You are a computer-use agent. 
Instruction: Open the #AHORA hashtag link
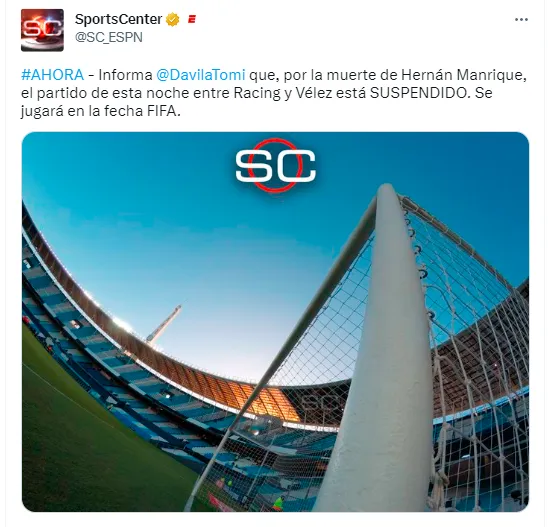52,75
